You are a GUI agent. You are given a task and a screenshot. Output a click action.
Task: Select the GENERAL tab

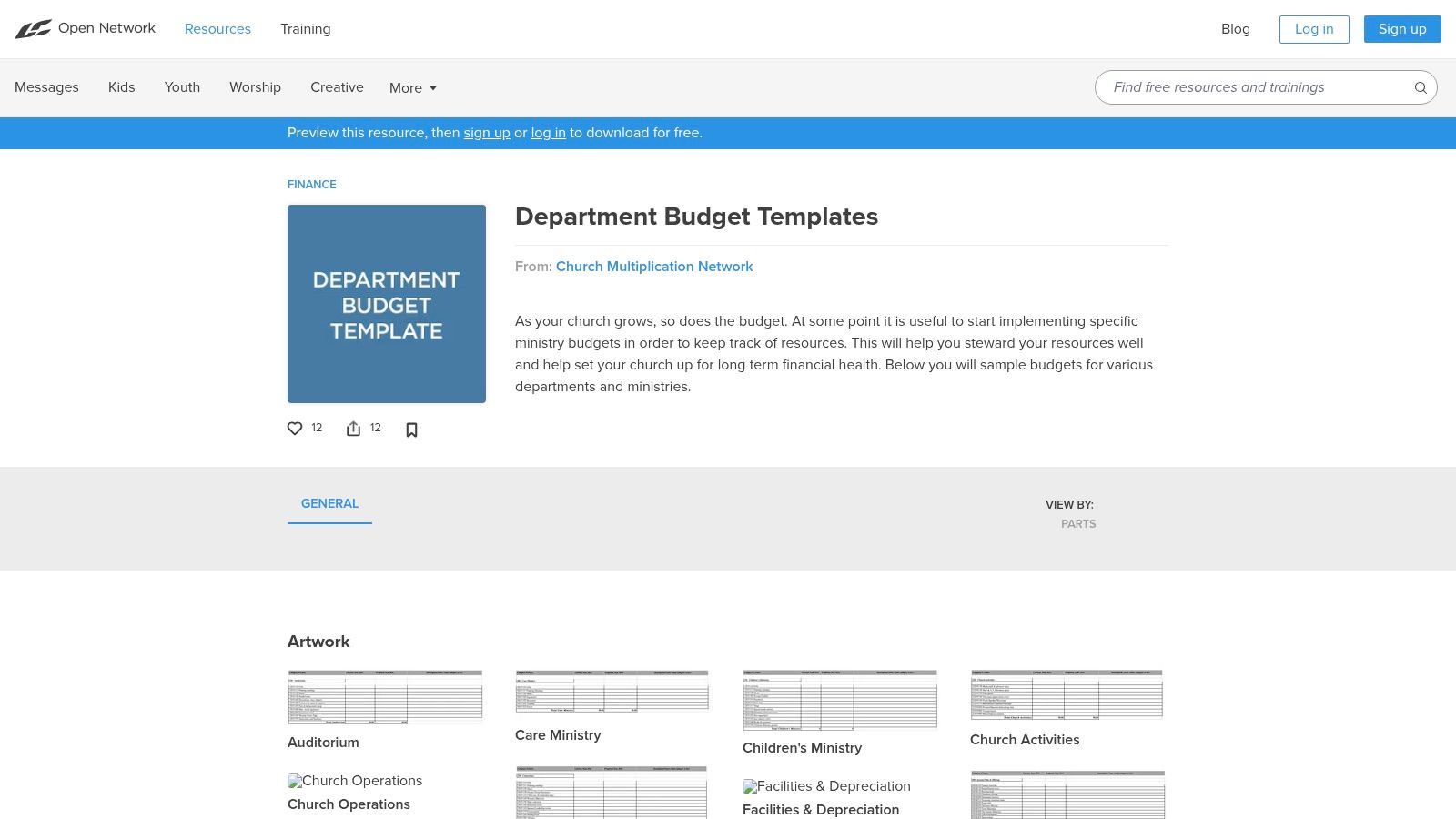coord(329,503)
